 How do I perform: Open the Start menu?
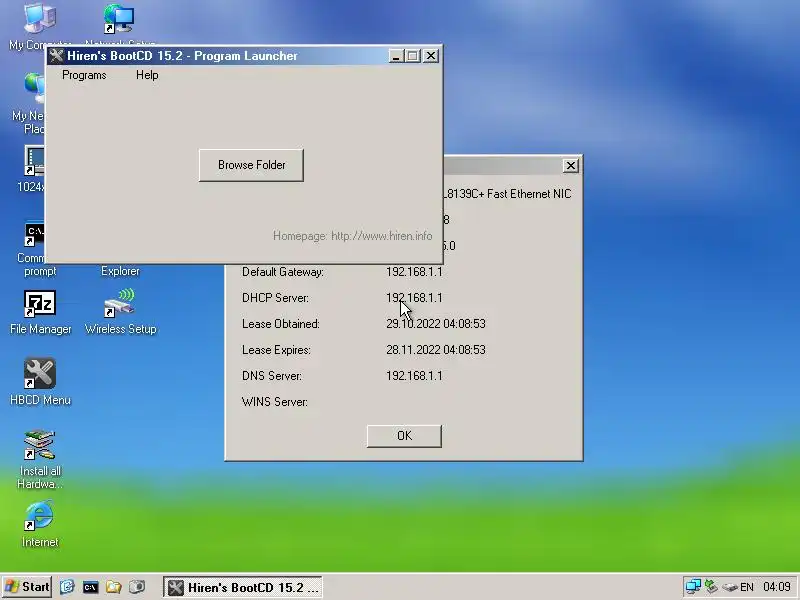coord(28,587)
